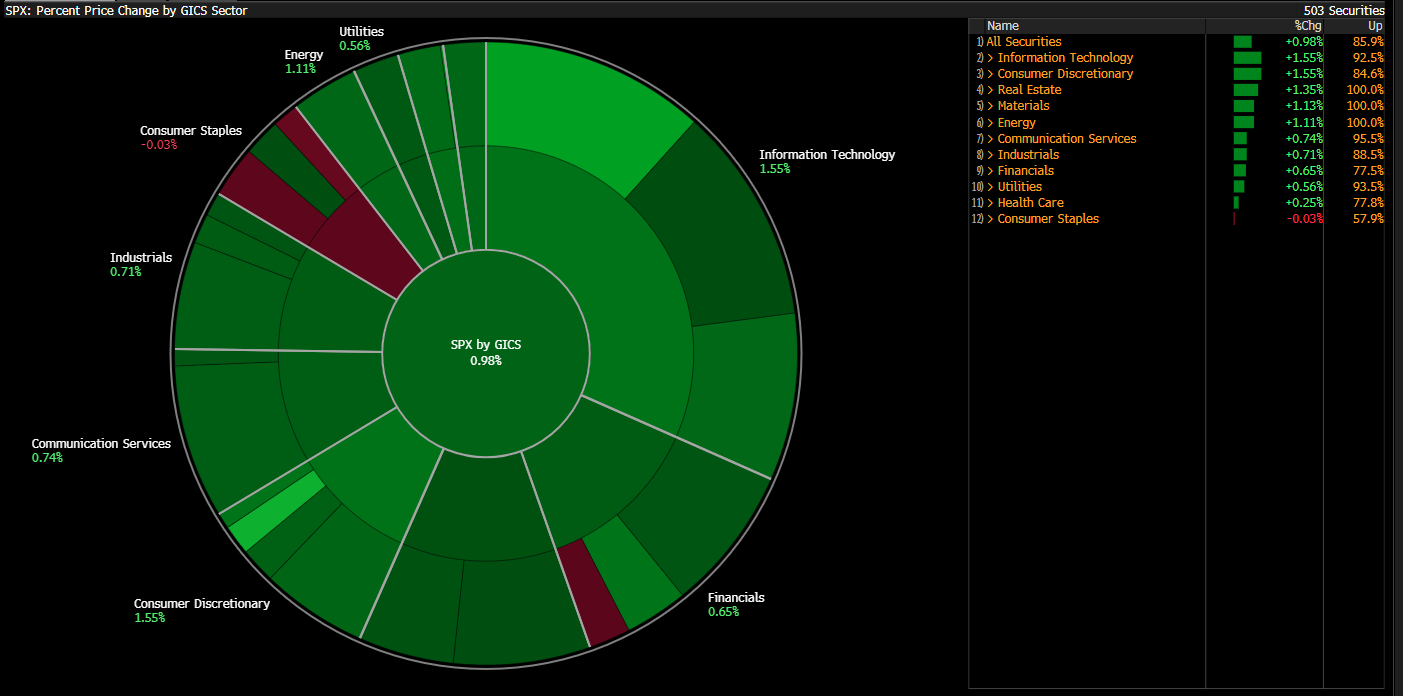Select the Information Technology label beside the chart
The image size is (1403, 696).
pos(826,155)
